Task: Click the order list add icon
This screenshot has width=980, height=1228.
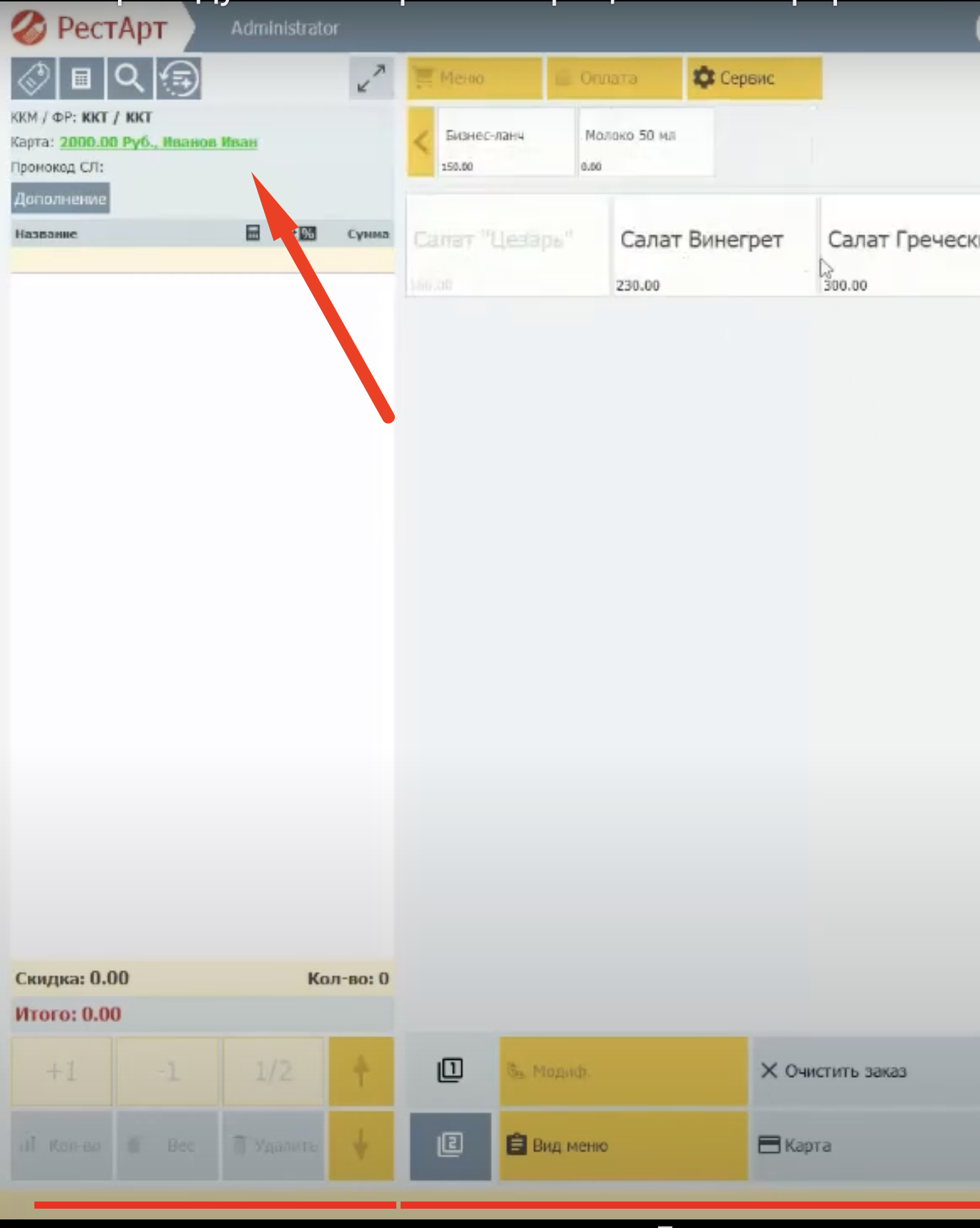Action: (x=179, y=78)
